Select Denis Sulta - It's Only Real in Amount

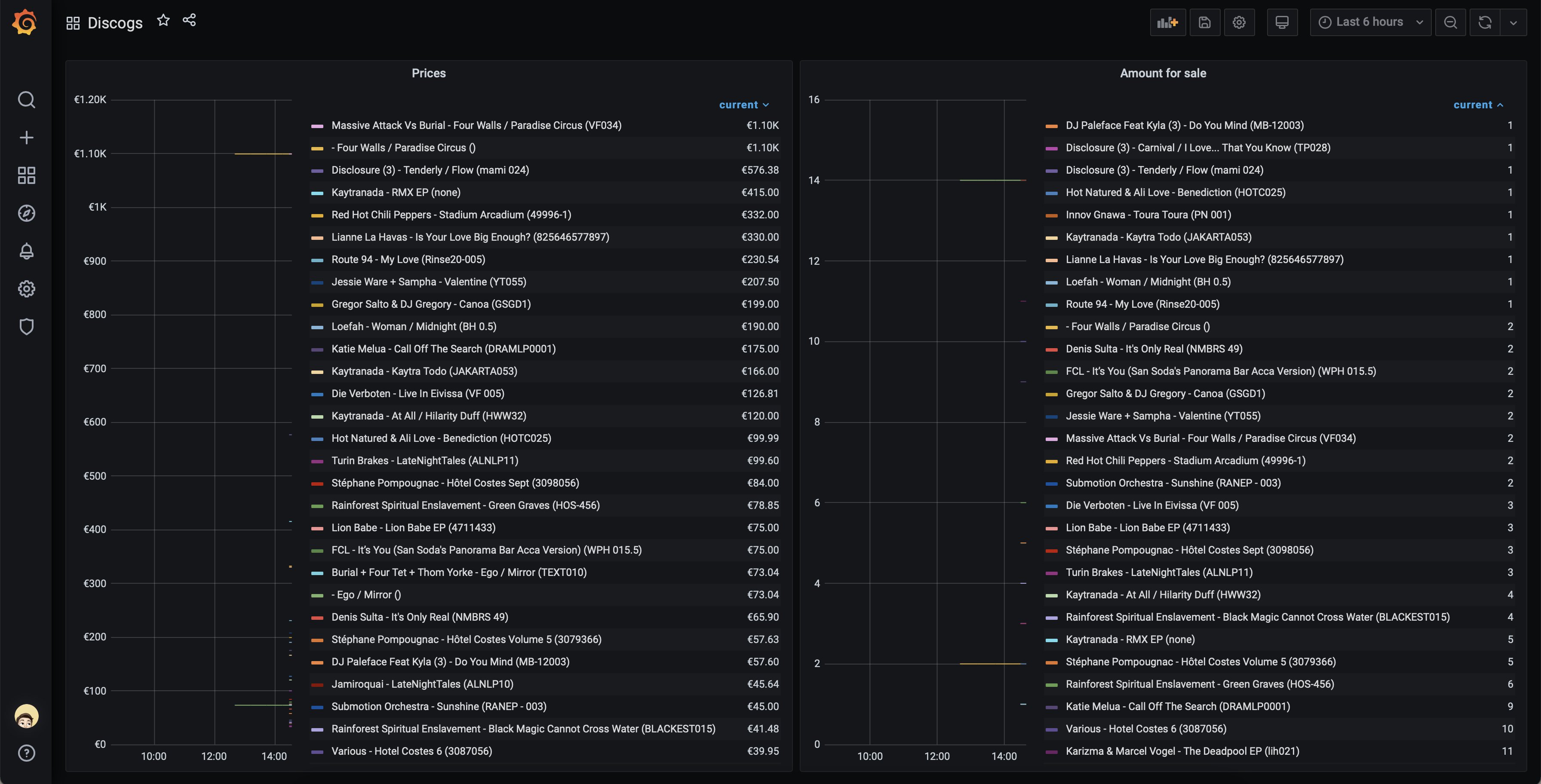tap(1154, 349)
